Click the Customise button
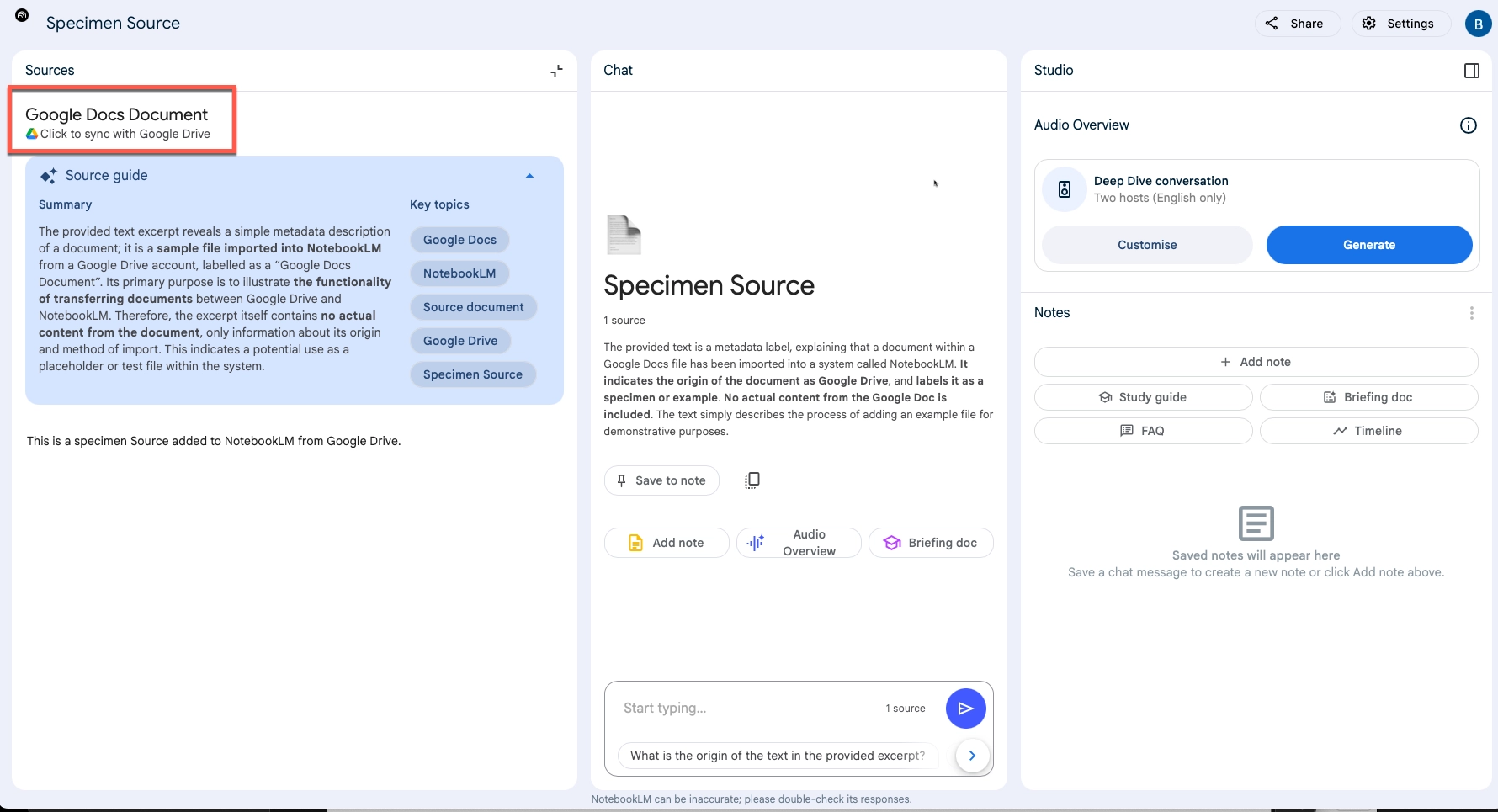Viewport: 1498px width, 812px height. pos(1147,245)
